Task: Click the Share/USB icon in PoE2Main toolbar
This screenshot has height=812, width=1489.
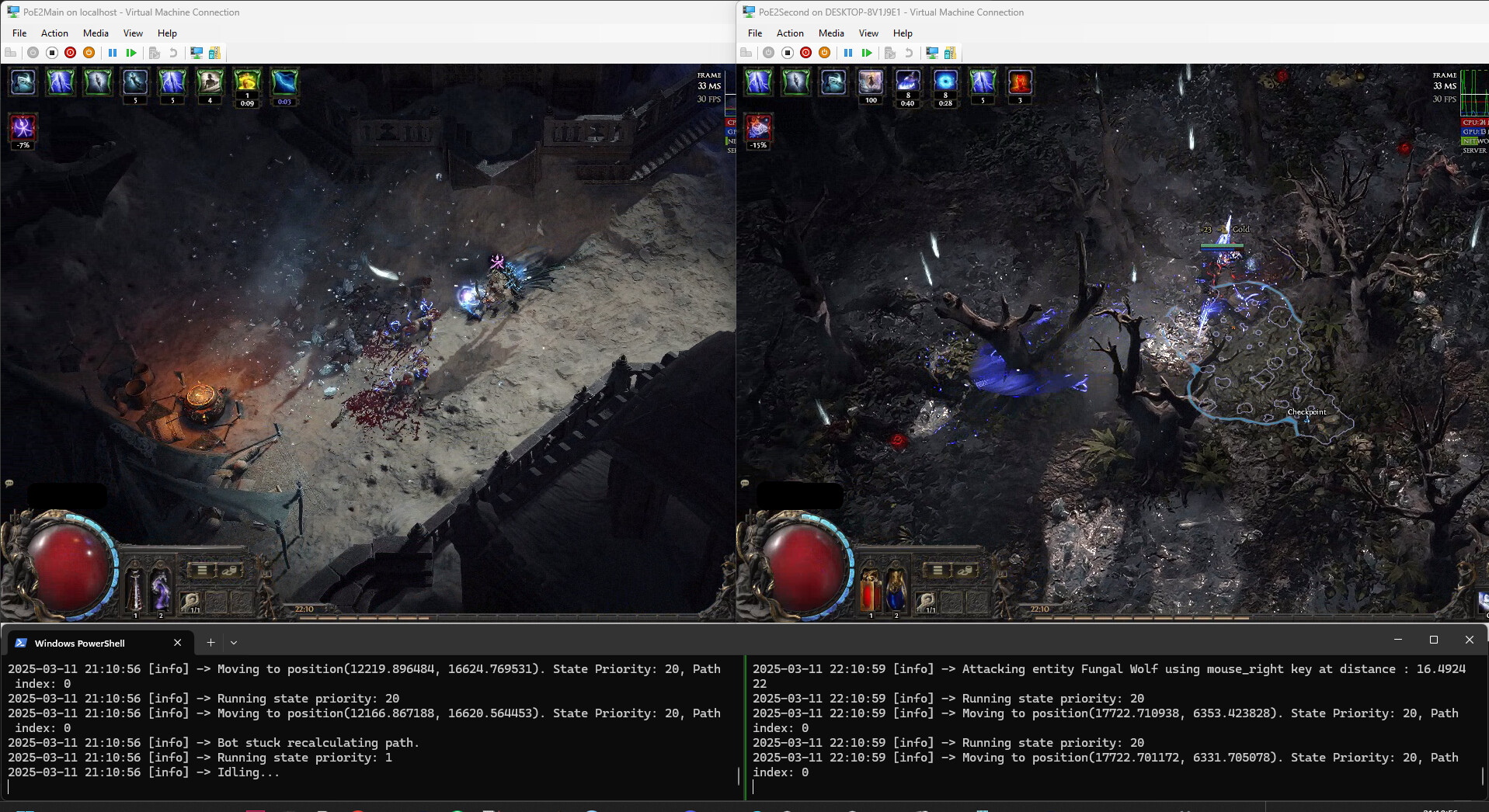Action: click(x=215, y=53)
